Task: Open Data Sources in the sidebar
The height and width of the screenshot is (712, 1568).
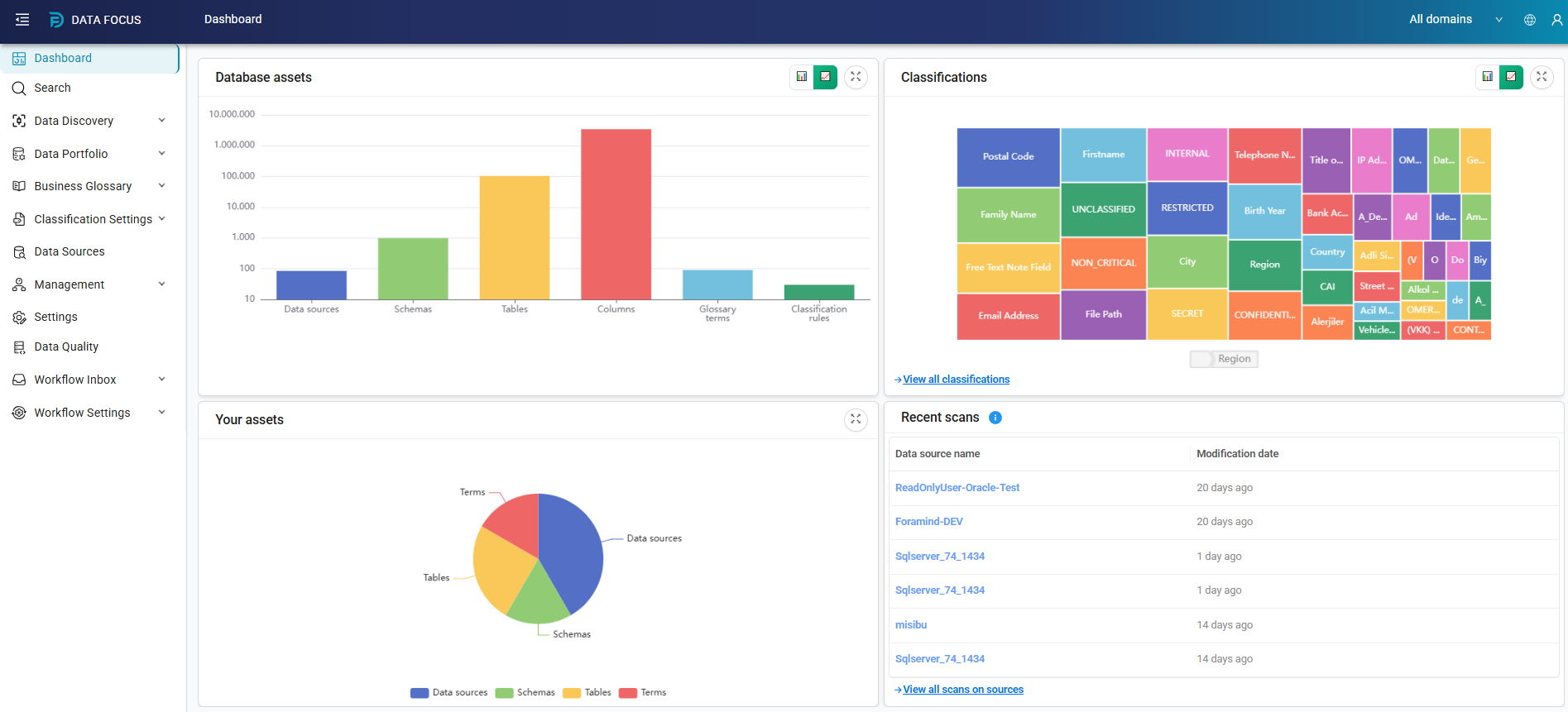Action: click(70, 251)
